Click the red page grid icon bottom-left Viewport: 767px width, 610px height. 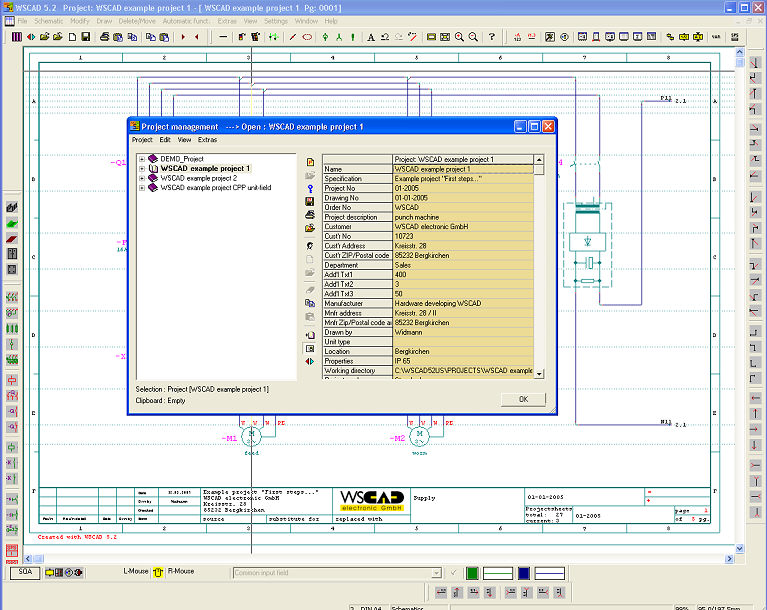tap(12, 550)
